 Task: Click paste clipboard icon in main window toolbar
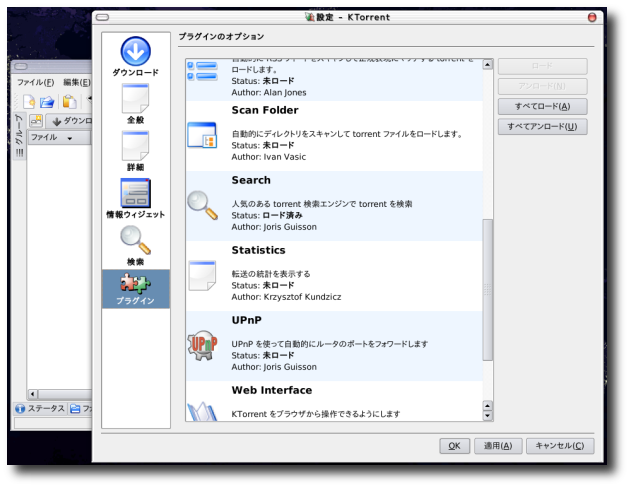pyautogui.click(x=69, y=101)
